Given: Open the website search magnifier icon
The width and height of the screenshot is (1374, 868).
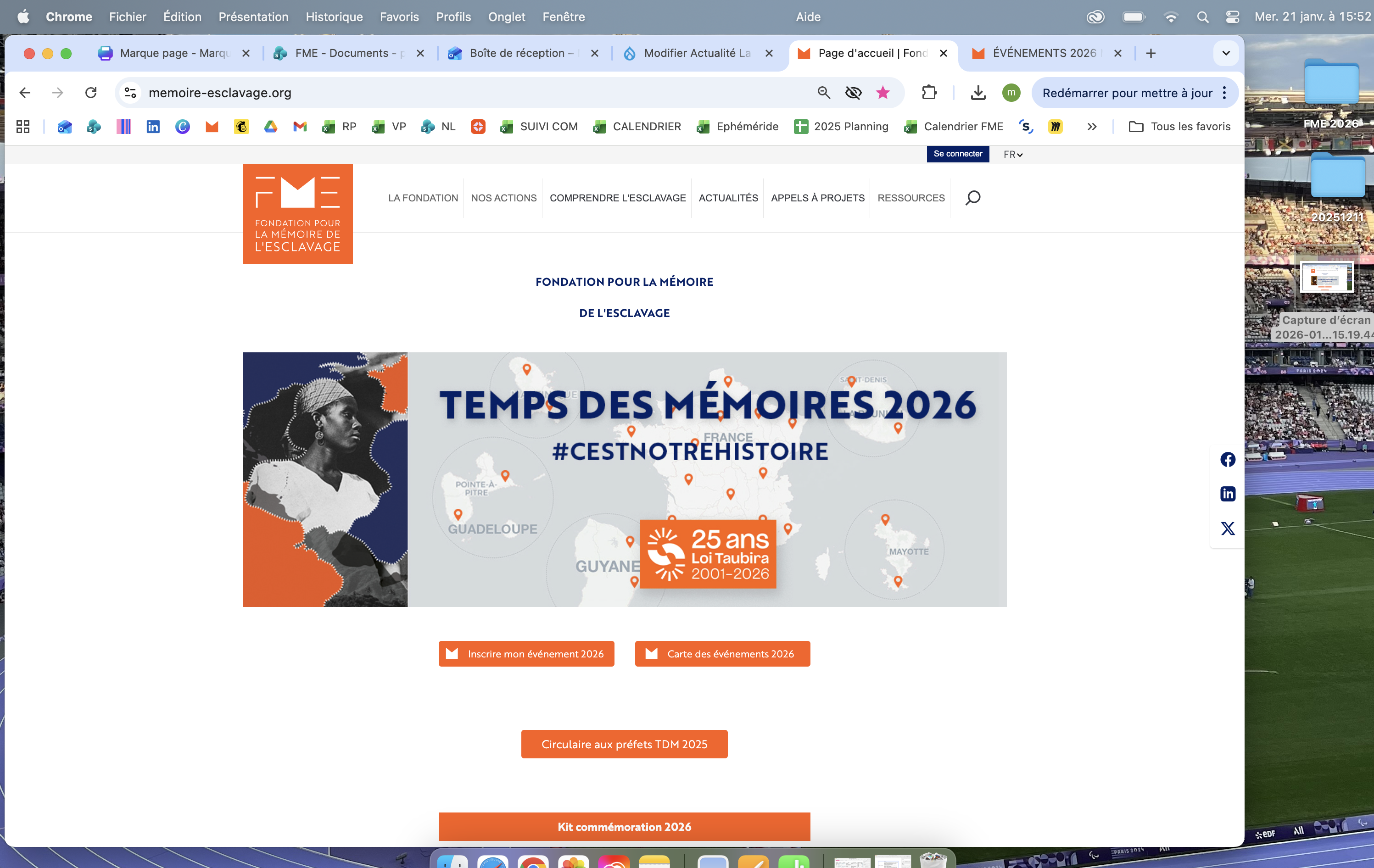Looking at the screenshot, I should (973, 198).
